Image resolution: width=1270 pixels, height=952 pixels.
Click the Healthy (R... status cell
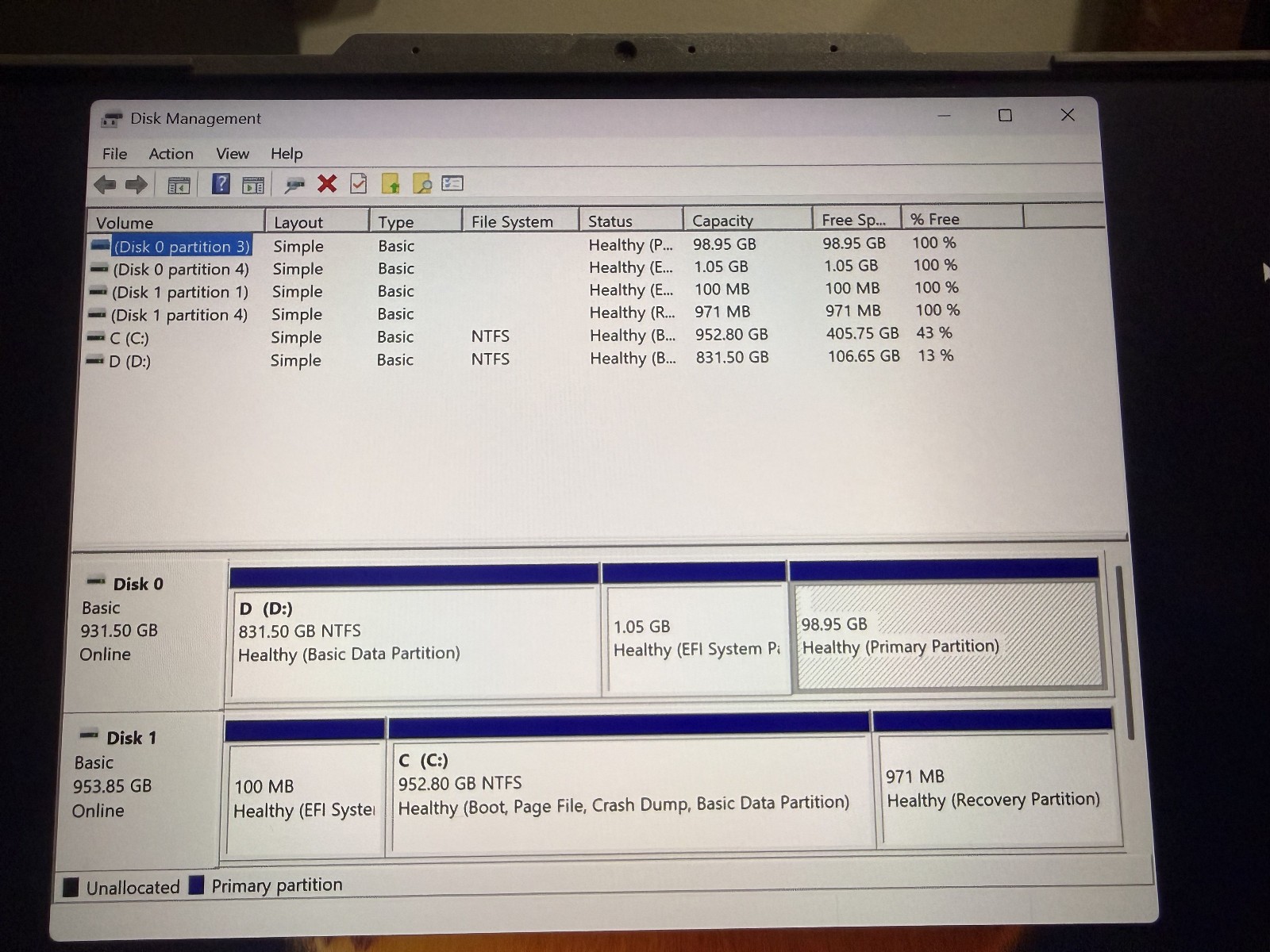pyautogui.click(x=633, y=313)
